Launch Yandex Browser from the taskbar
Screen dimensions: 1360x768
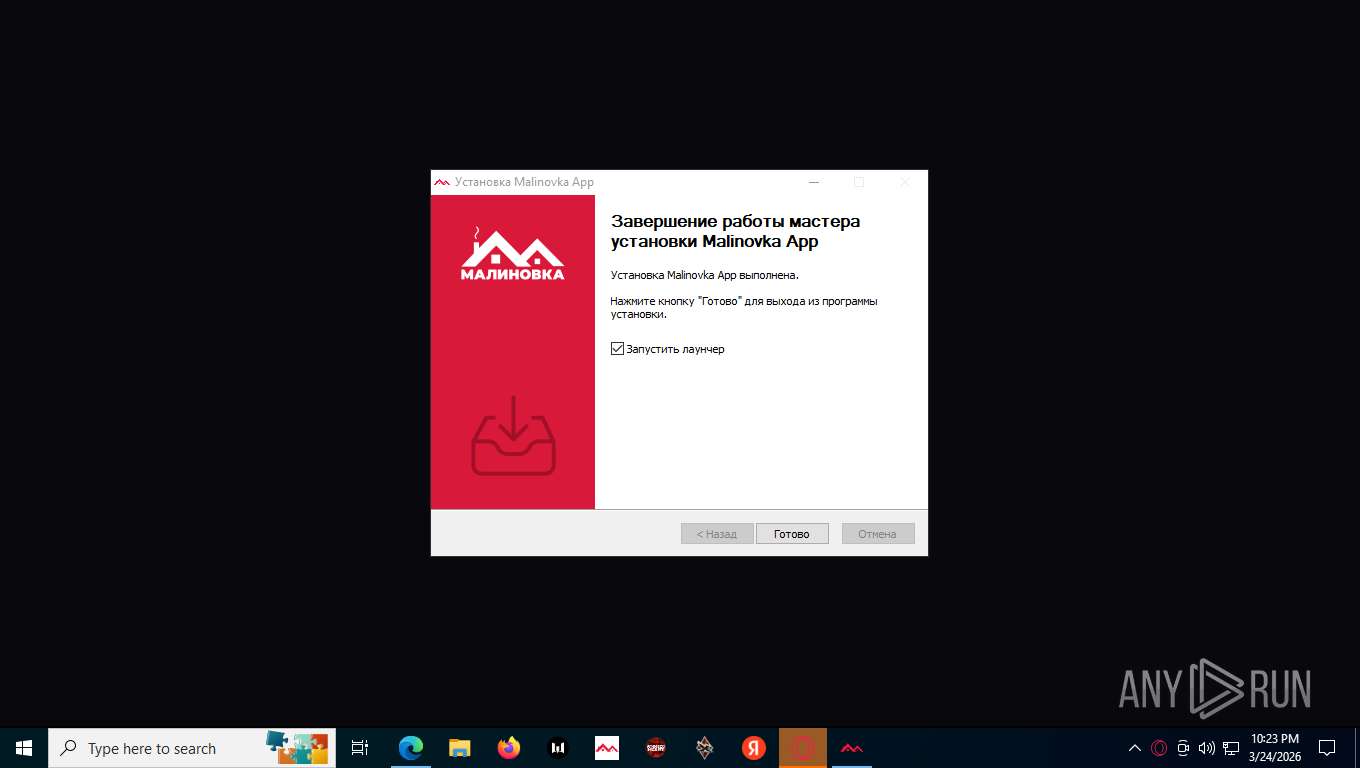pos(754,748)
